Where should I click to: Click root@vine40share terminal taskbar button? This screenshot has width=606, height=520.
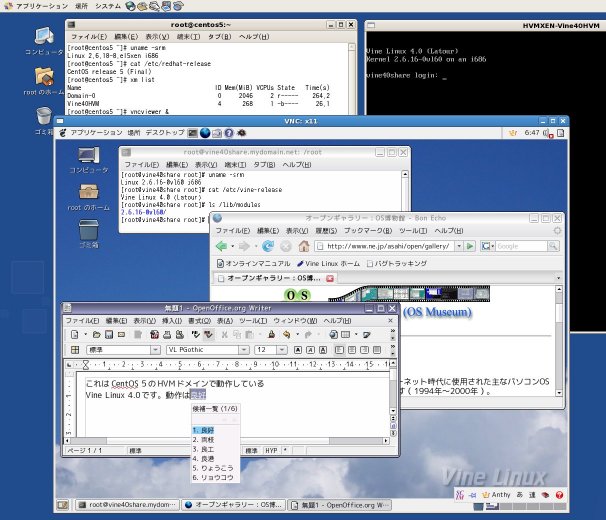[127, 505]
